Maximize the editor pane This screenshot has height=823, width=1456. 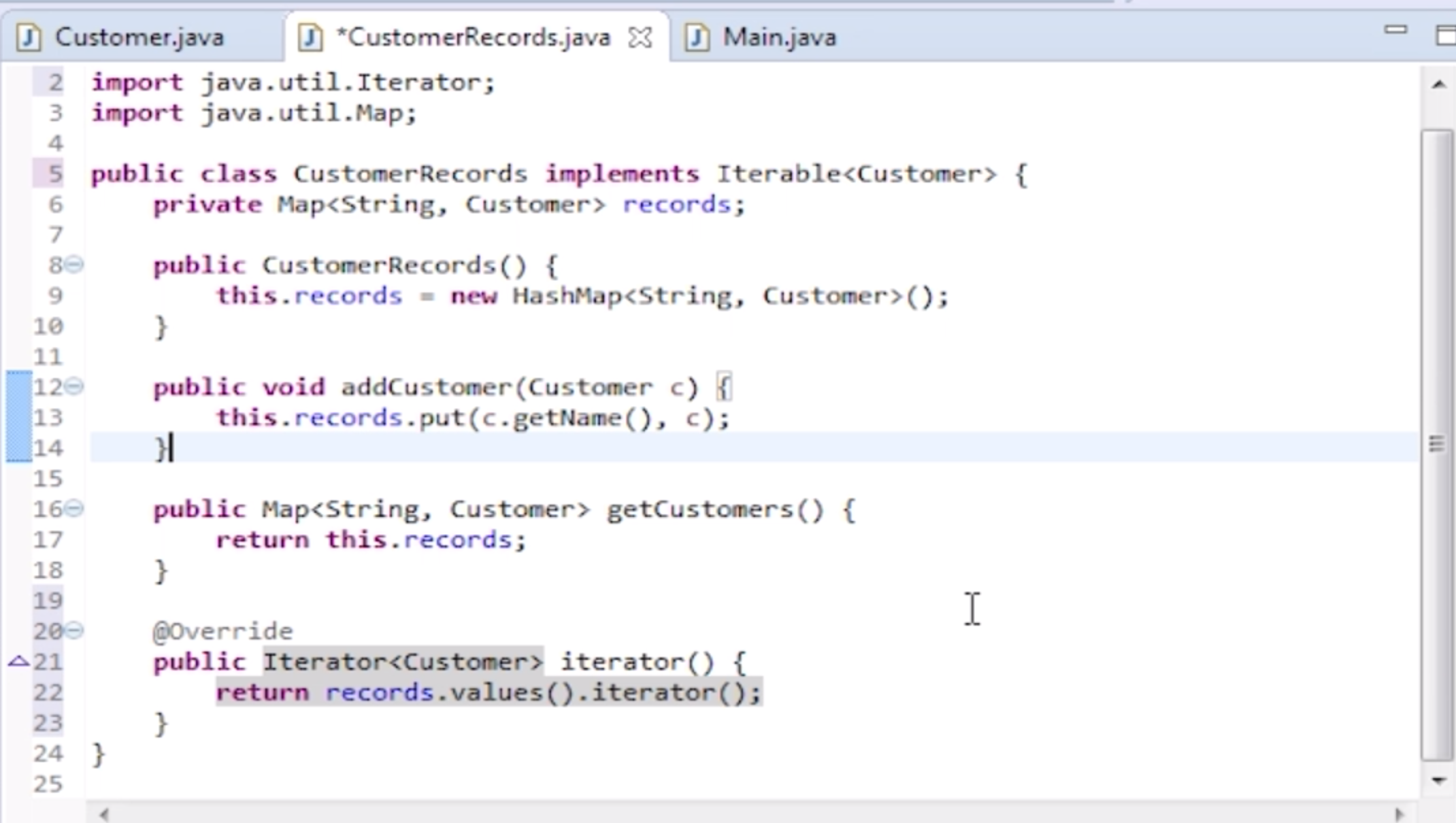coord(1446,35)
